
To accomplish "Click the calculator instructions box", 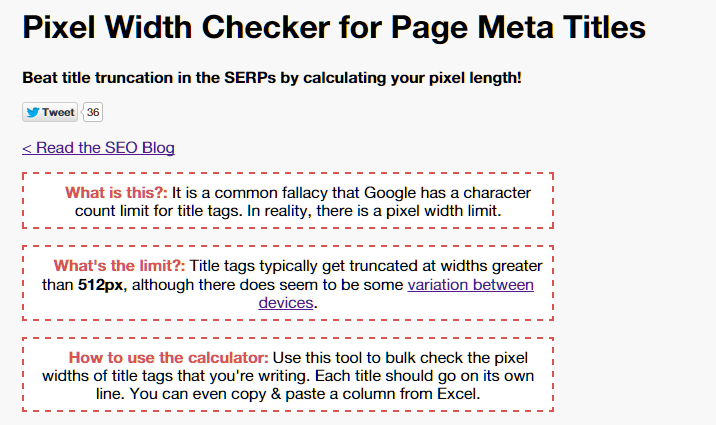I will click(x=288, y=375).
